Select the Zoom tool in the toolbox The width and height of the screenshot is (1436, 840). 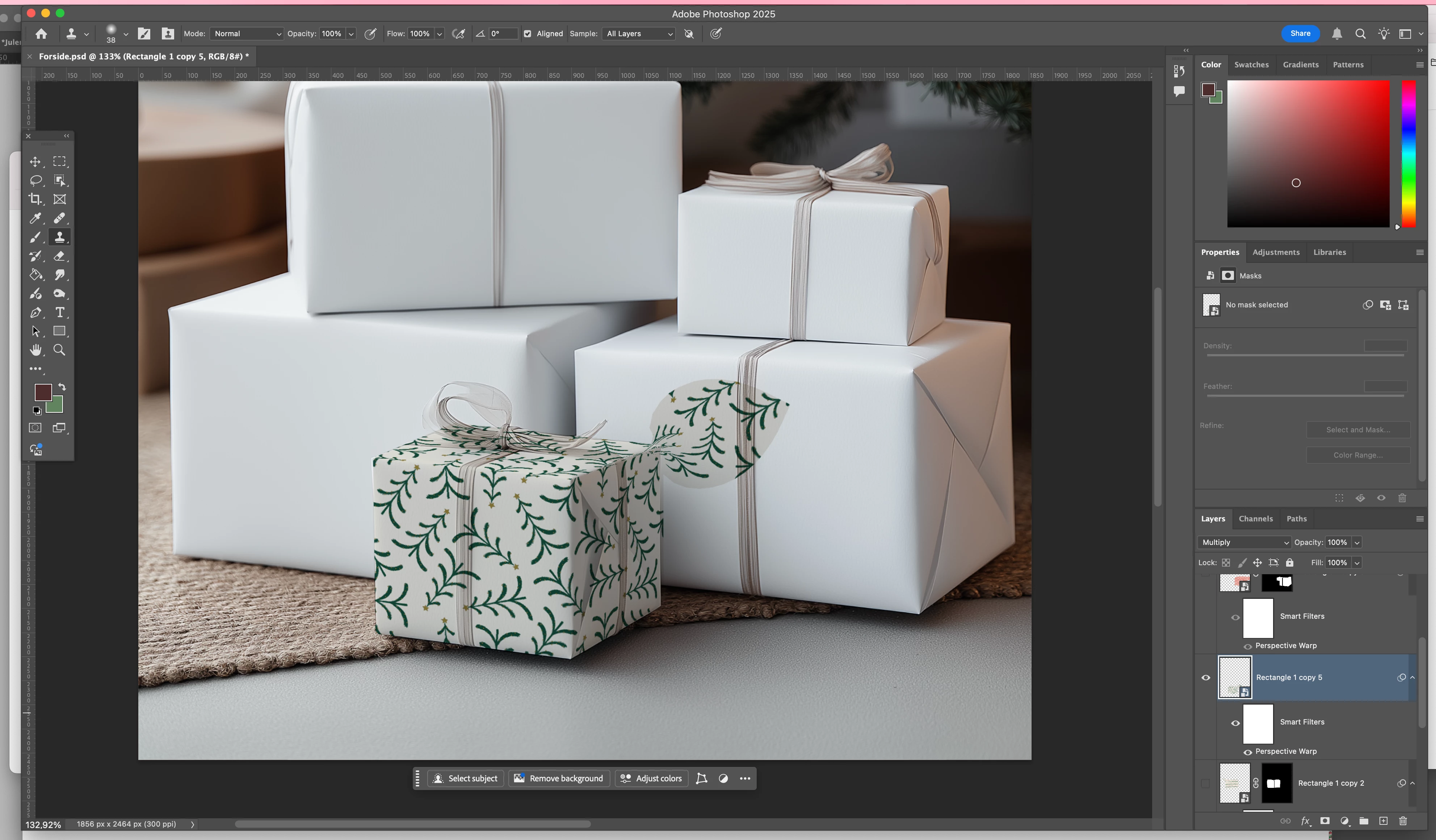coord(59,350)
